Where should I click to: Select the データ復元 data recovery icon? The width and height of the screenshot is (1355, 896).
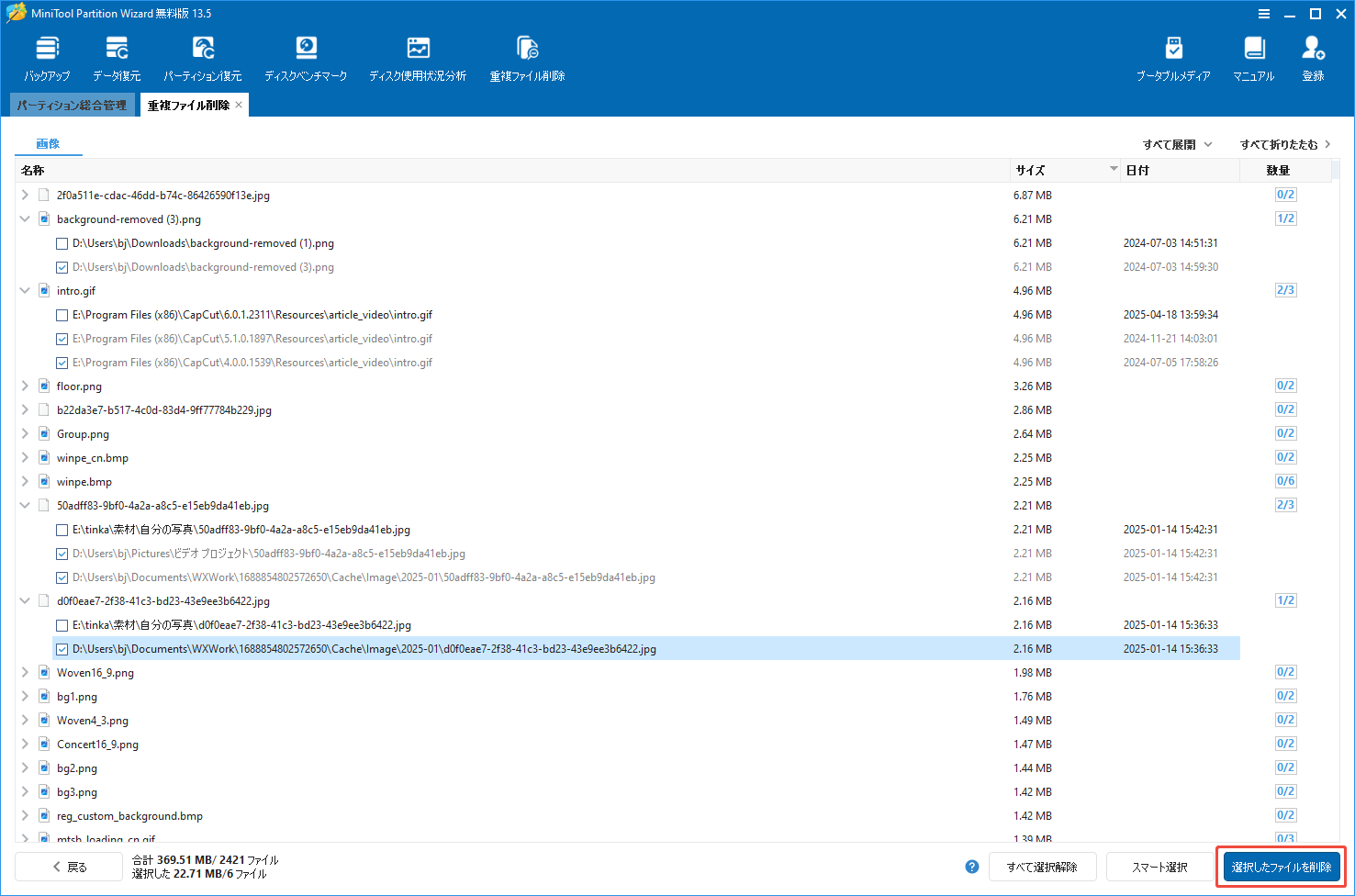click(116, 55)
